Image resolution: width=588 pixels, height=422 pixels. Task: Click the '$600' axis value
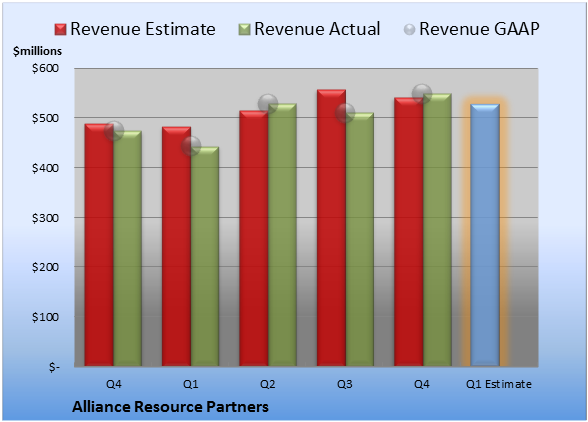click(x=45, y=68)
